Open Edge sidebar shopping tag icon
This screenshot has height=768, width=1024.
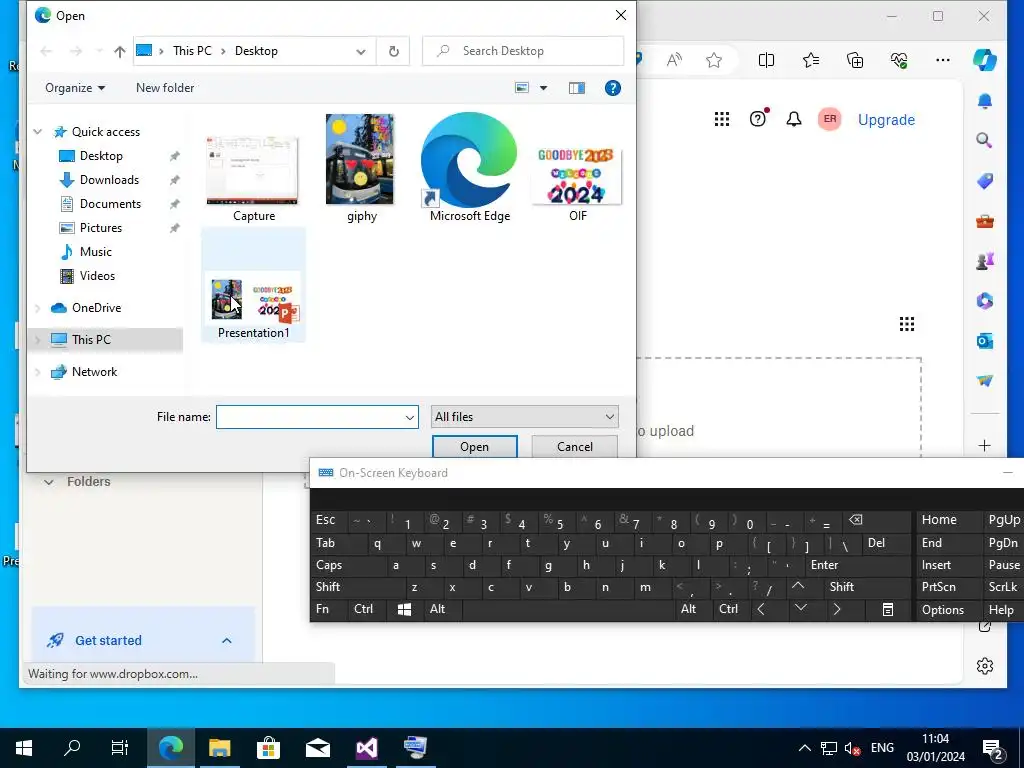pyautogui.click(x=984, y=181)
